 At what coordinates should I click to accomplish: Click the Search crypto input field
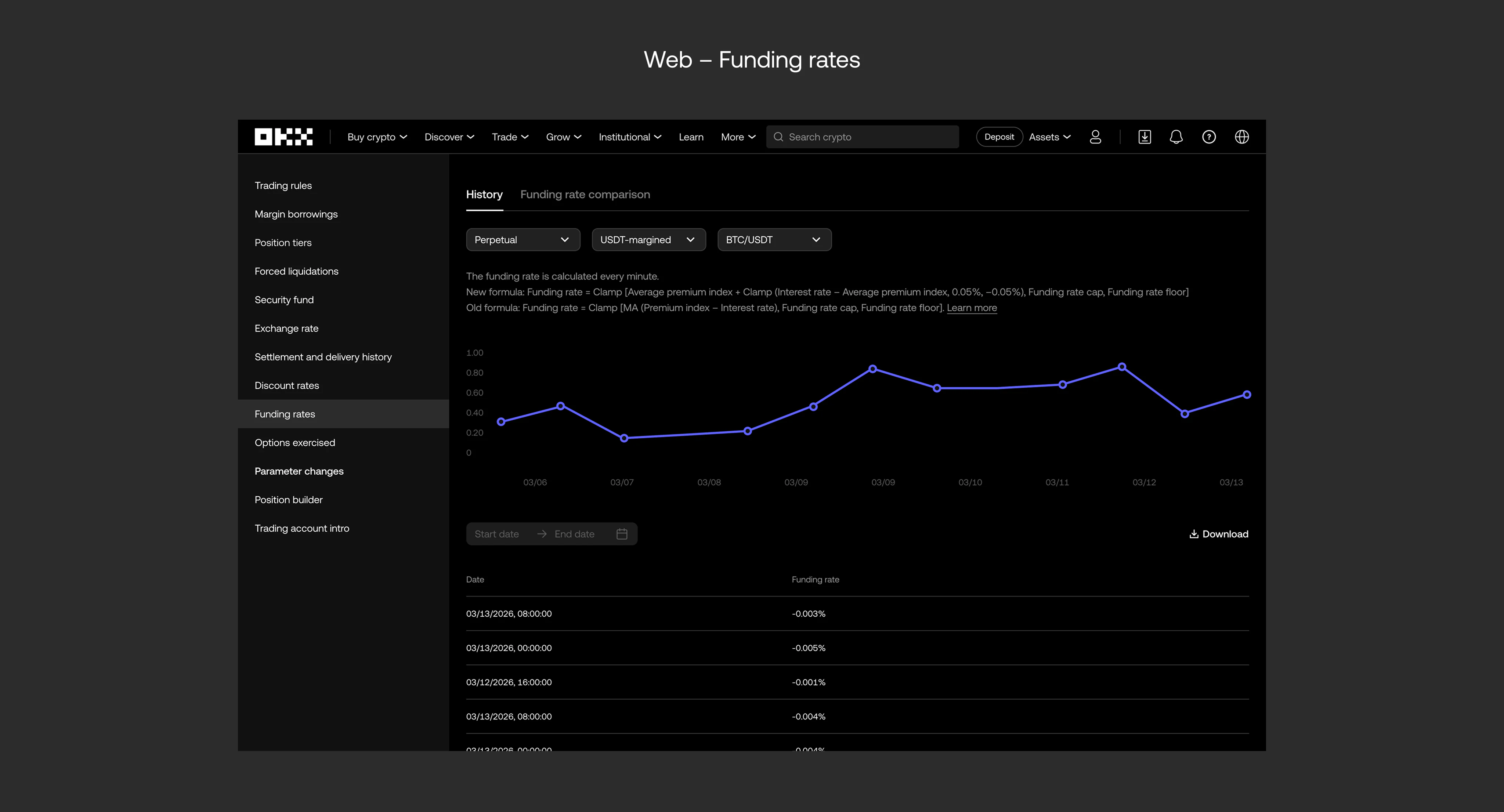click(x=863, y=137)
